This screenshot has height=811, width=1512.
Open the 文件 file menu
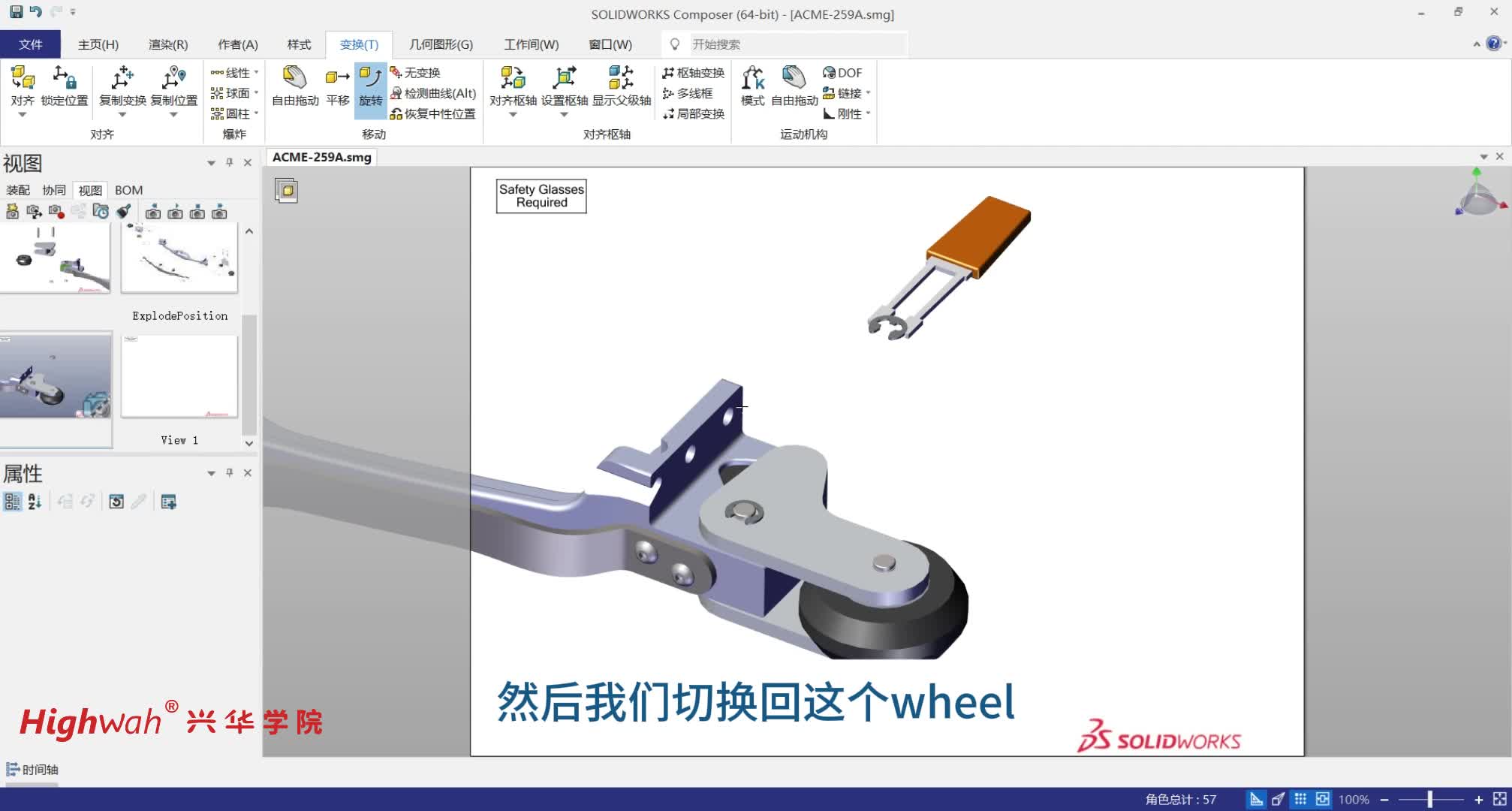(x=30, y=44)
